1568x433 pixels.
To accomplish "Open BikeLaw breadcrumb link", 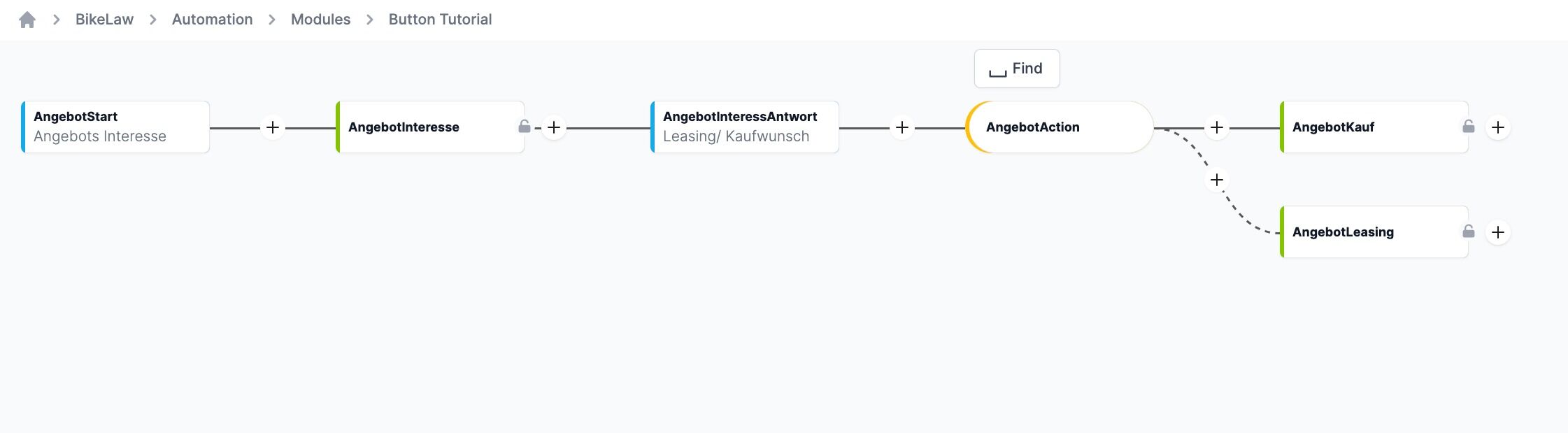I will (x=104, y=20).
